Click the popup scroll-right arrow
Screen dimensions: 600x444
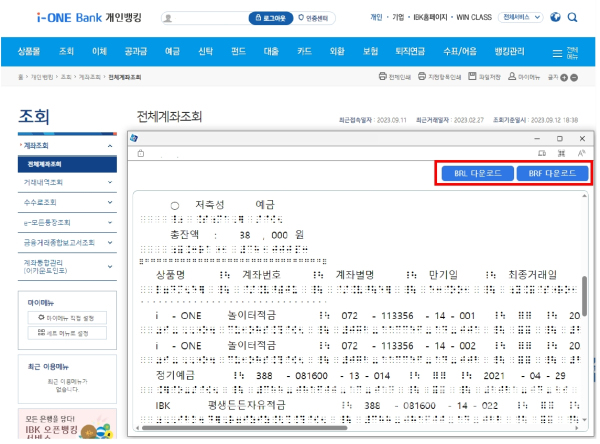(577, 428)
